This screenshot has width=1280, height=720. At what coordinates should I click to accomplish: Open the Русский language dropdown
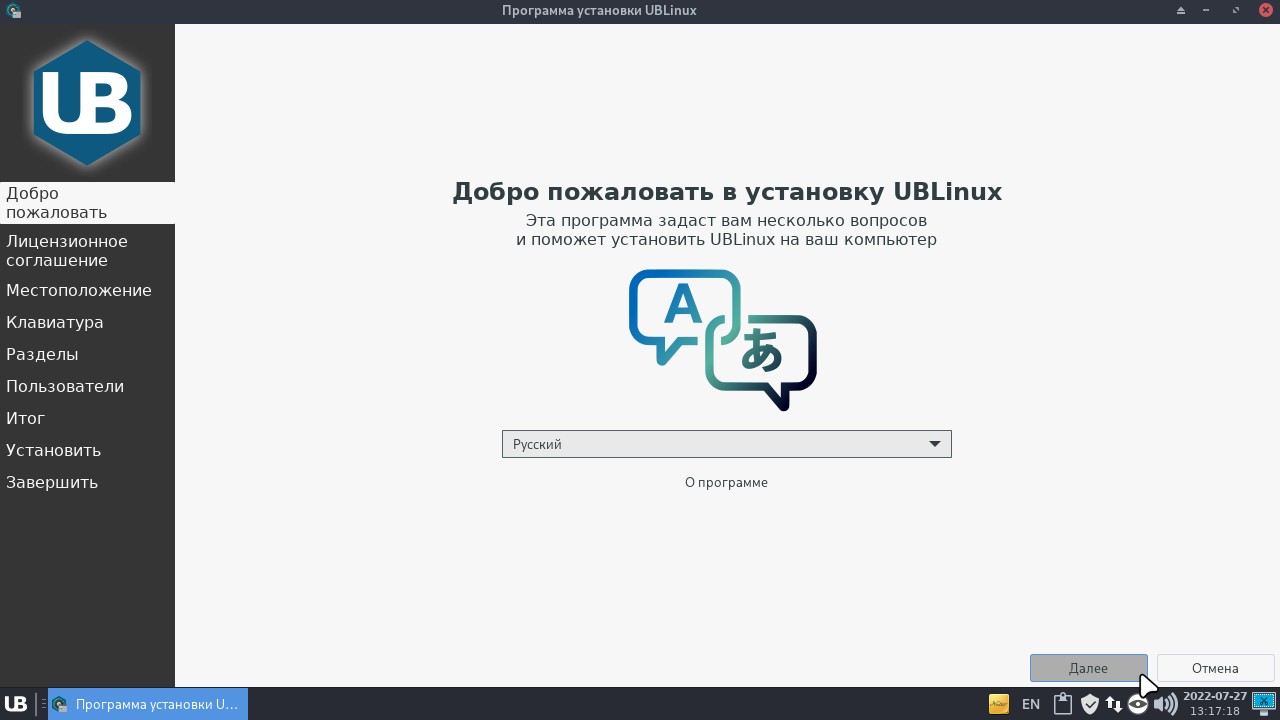(726, 444)
